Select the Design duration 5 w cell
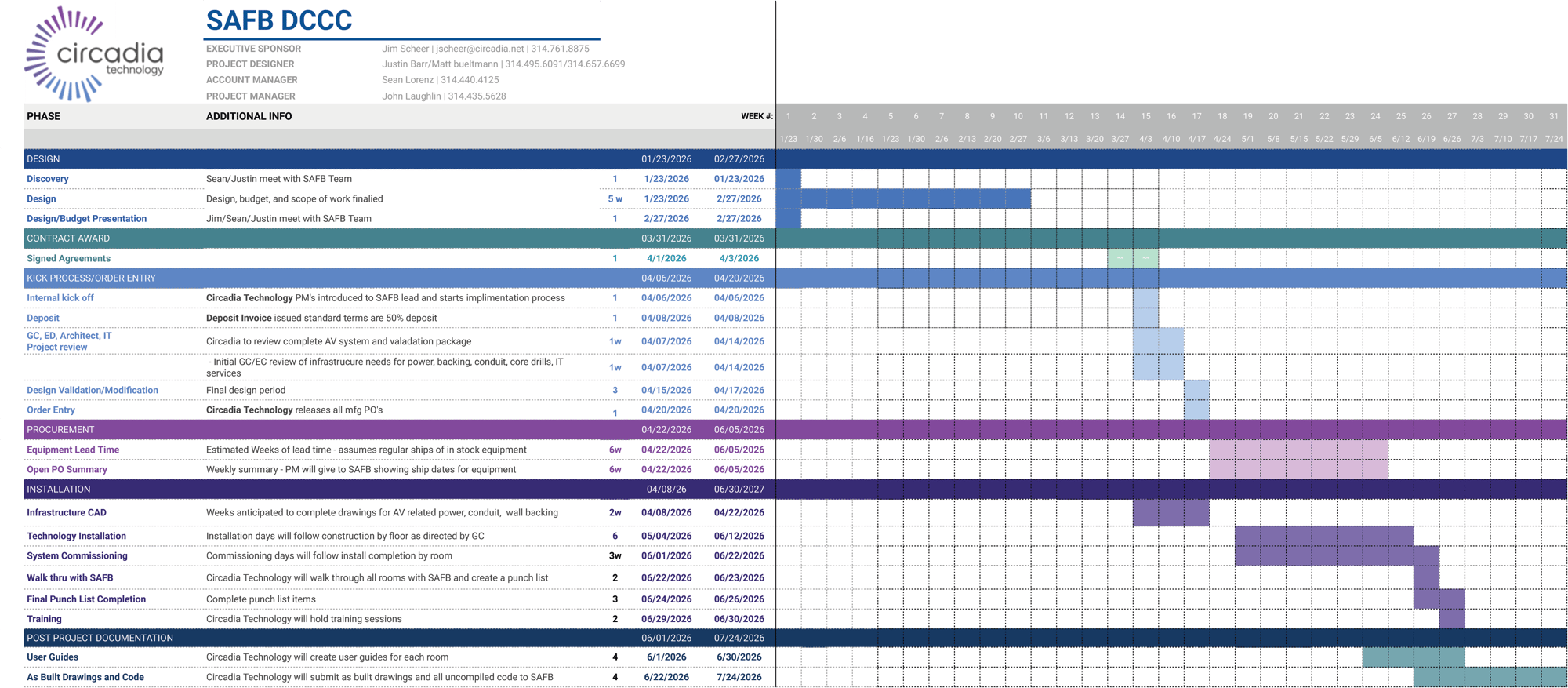 (x=615, y=199)
